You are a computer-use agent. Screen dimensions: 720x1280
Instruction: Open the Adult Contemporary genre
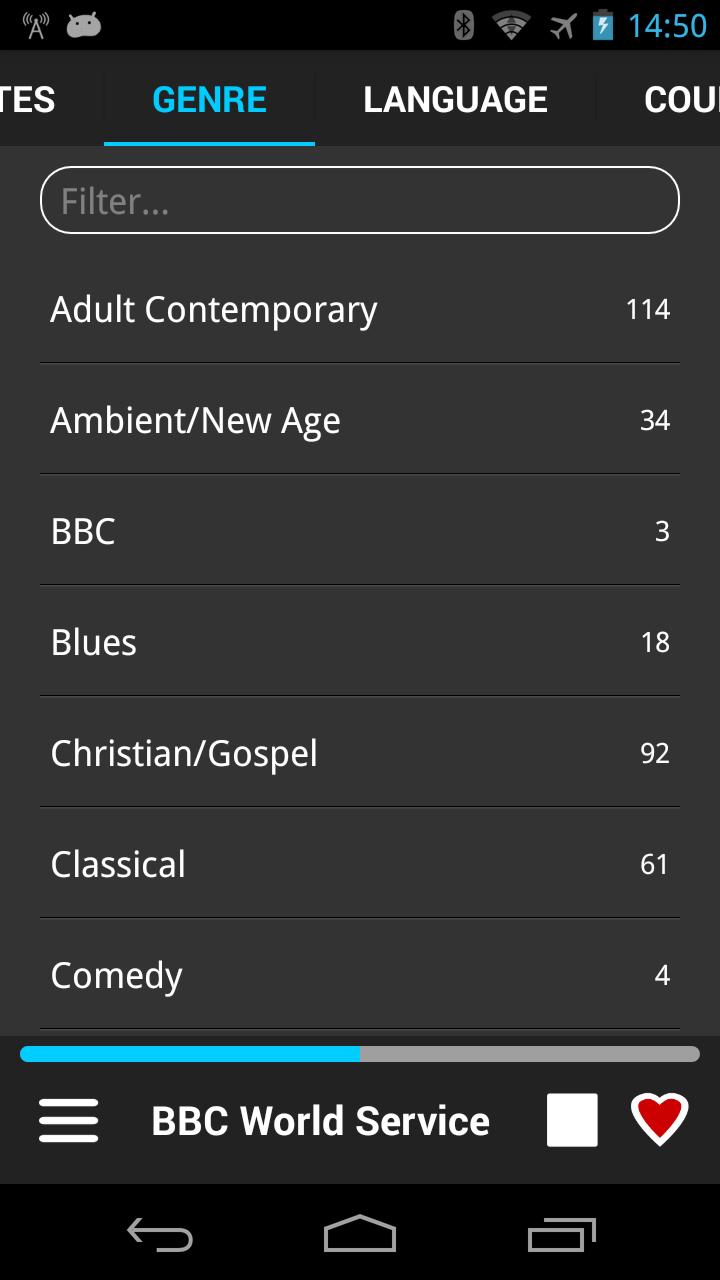(360, 310)
